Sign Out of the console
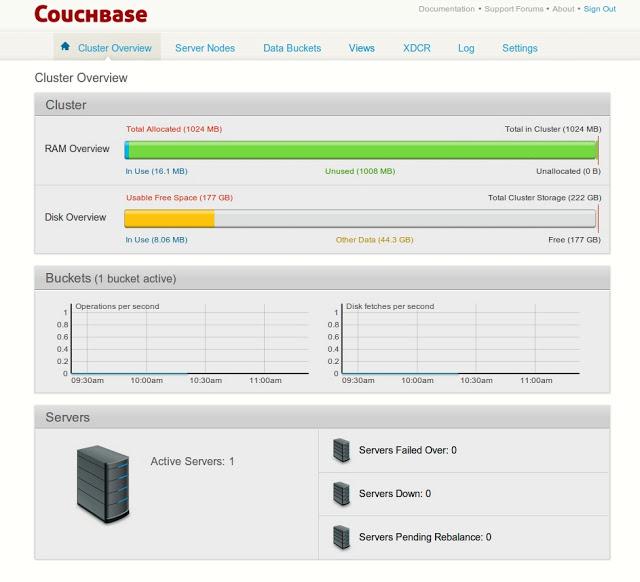The width and height of the screenshot is (640, 582). (x=600, y=9)
